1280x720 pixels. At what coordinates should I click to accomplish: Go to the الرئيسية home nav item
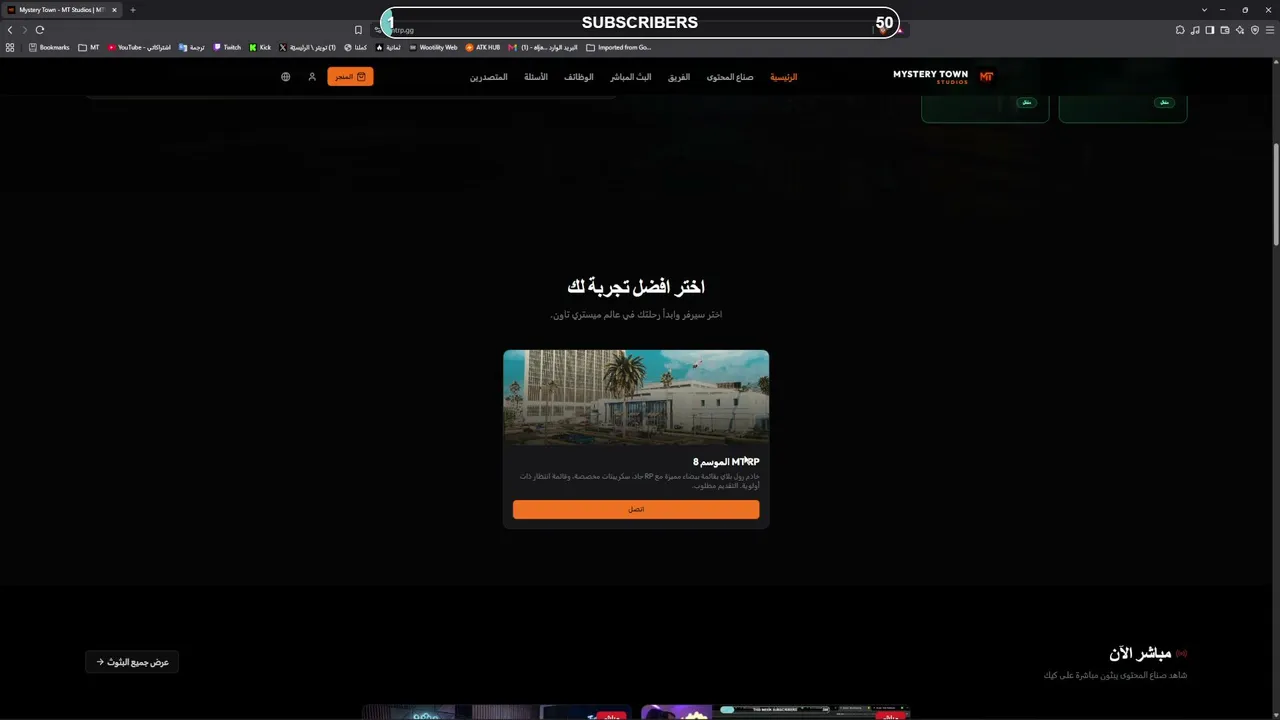(784, 77)
